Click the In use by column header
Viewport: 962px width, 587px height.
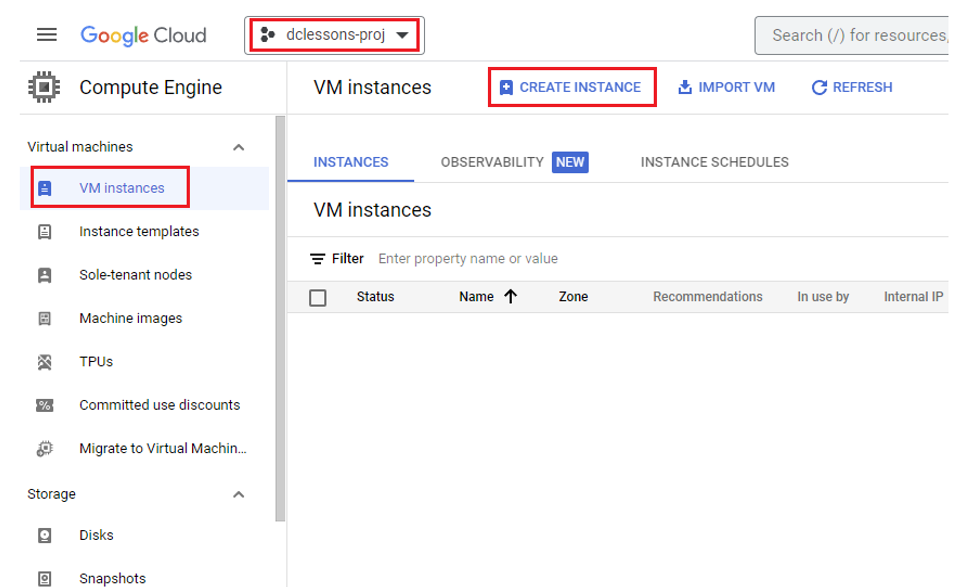click(823, 297)
